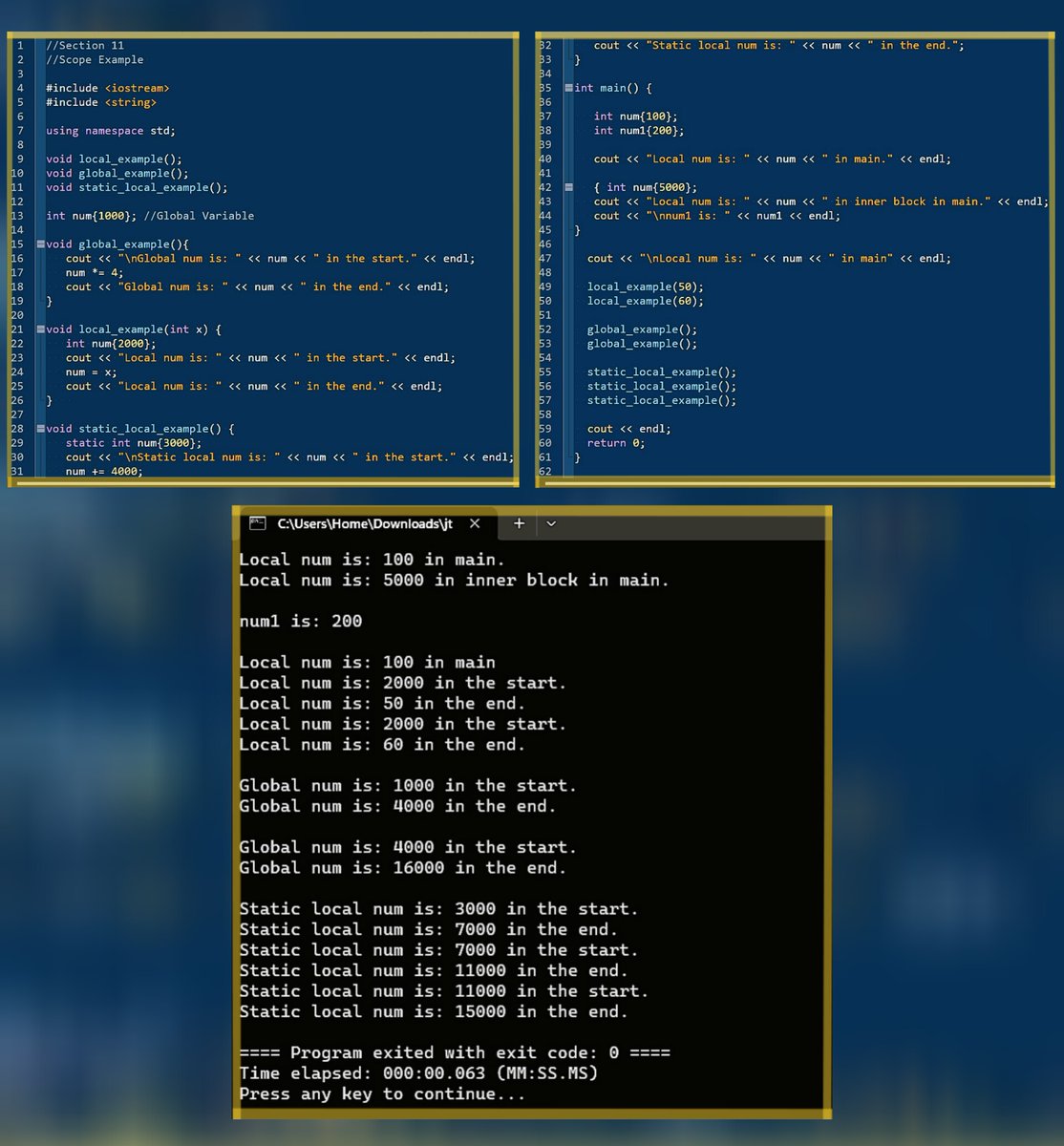1064x1146 pixels.
Task: Click the 'int num1{200};' declaration
Action: (x=639, y=131)
